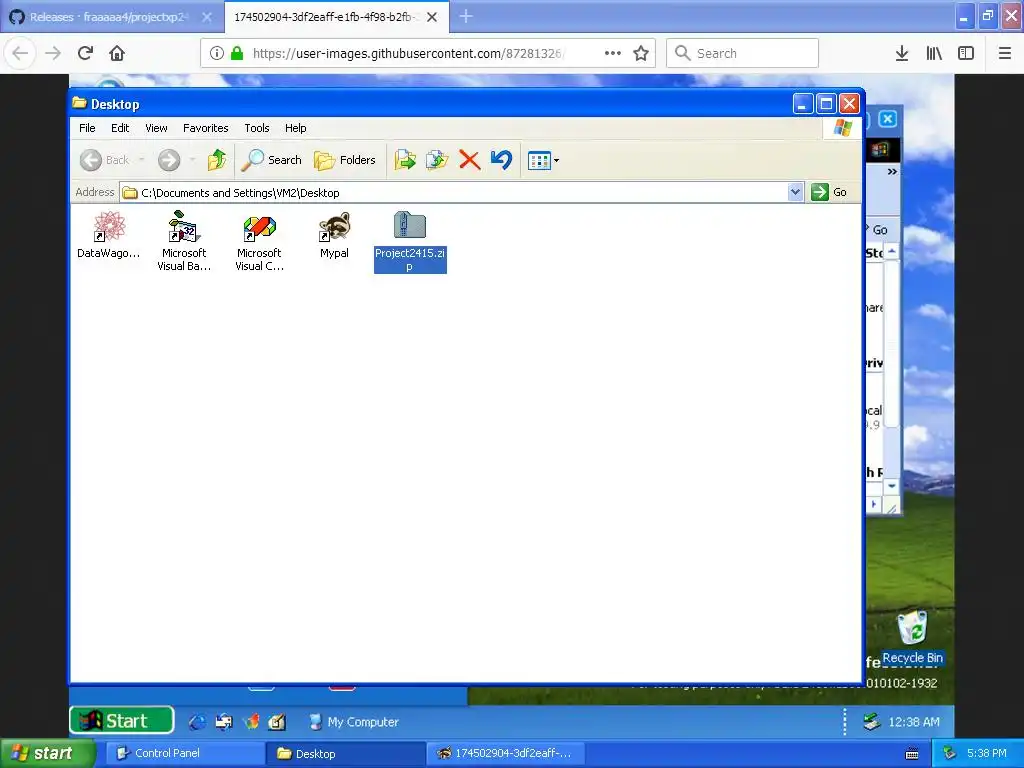Toggle the Explorer Folders pane button
This screenshot has width=1024, height=768.
[x=344, y=160]
